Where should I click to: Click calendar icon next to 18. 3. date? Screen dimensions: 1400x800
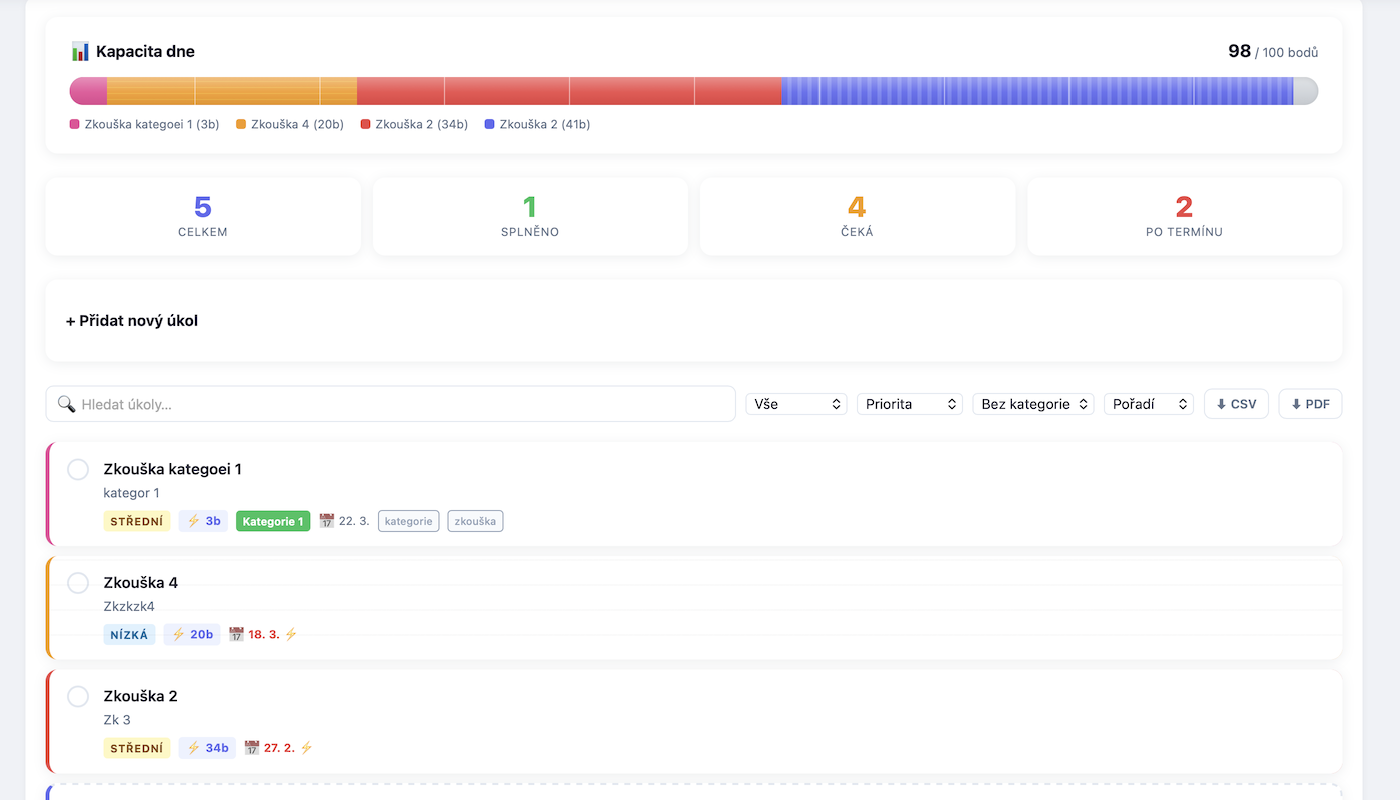point(236,634)
